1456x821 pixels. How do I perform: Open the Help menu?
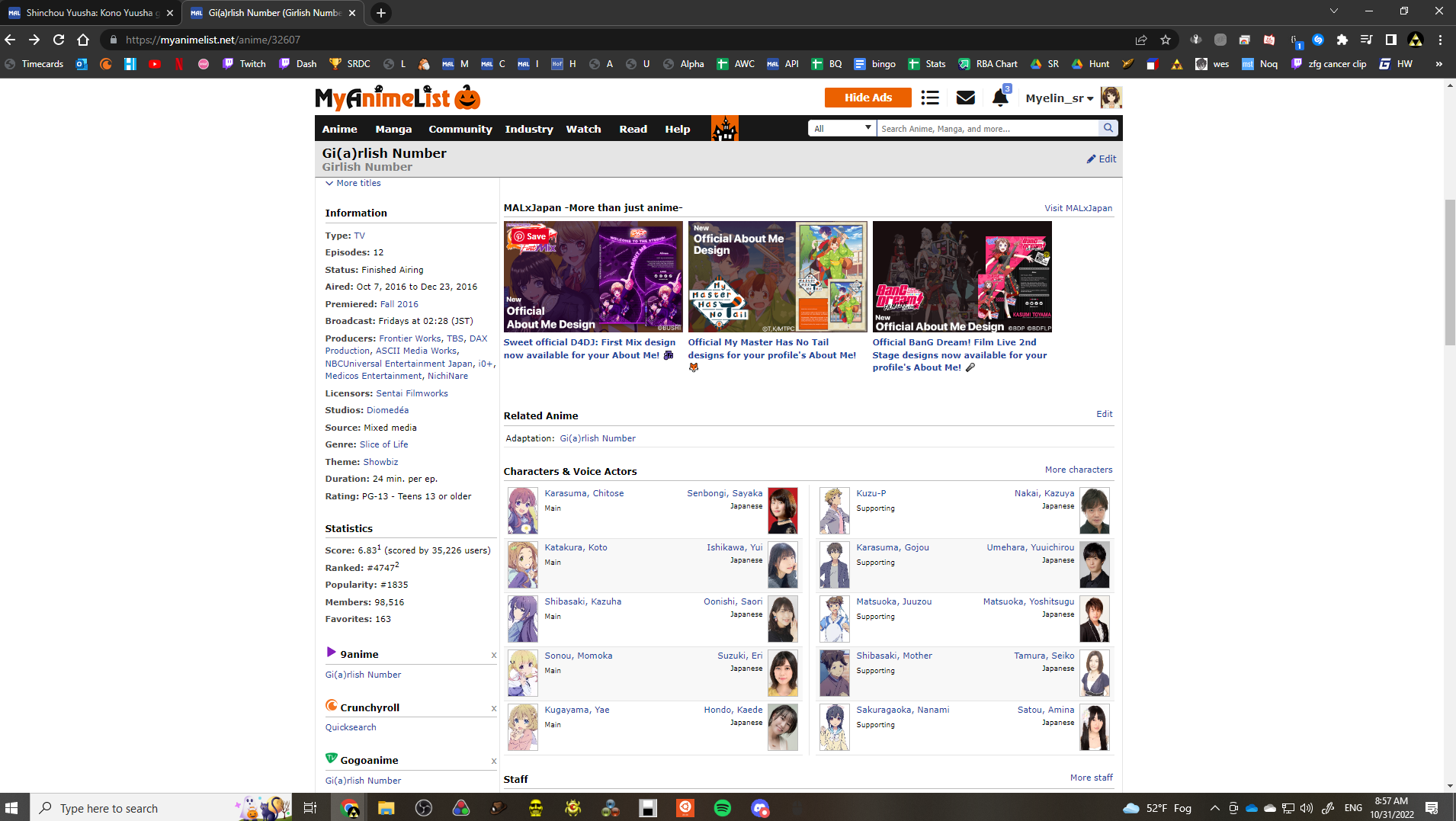[677, 129]
